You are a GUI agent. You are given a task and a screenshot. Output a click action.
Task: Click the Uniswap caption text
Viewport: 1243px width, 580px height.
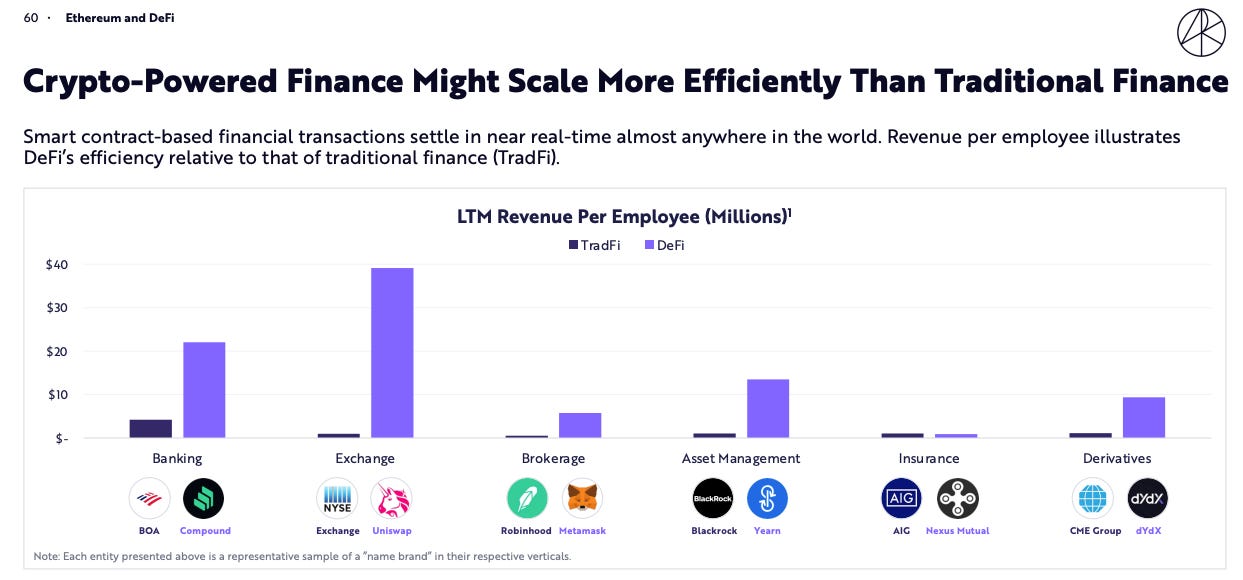tap(392, 531)
